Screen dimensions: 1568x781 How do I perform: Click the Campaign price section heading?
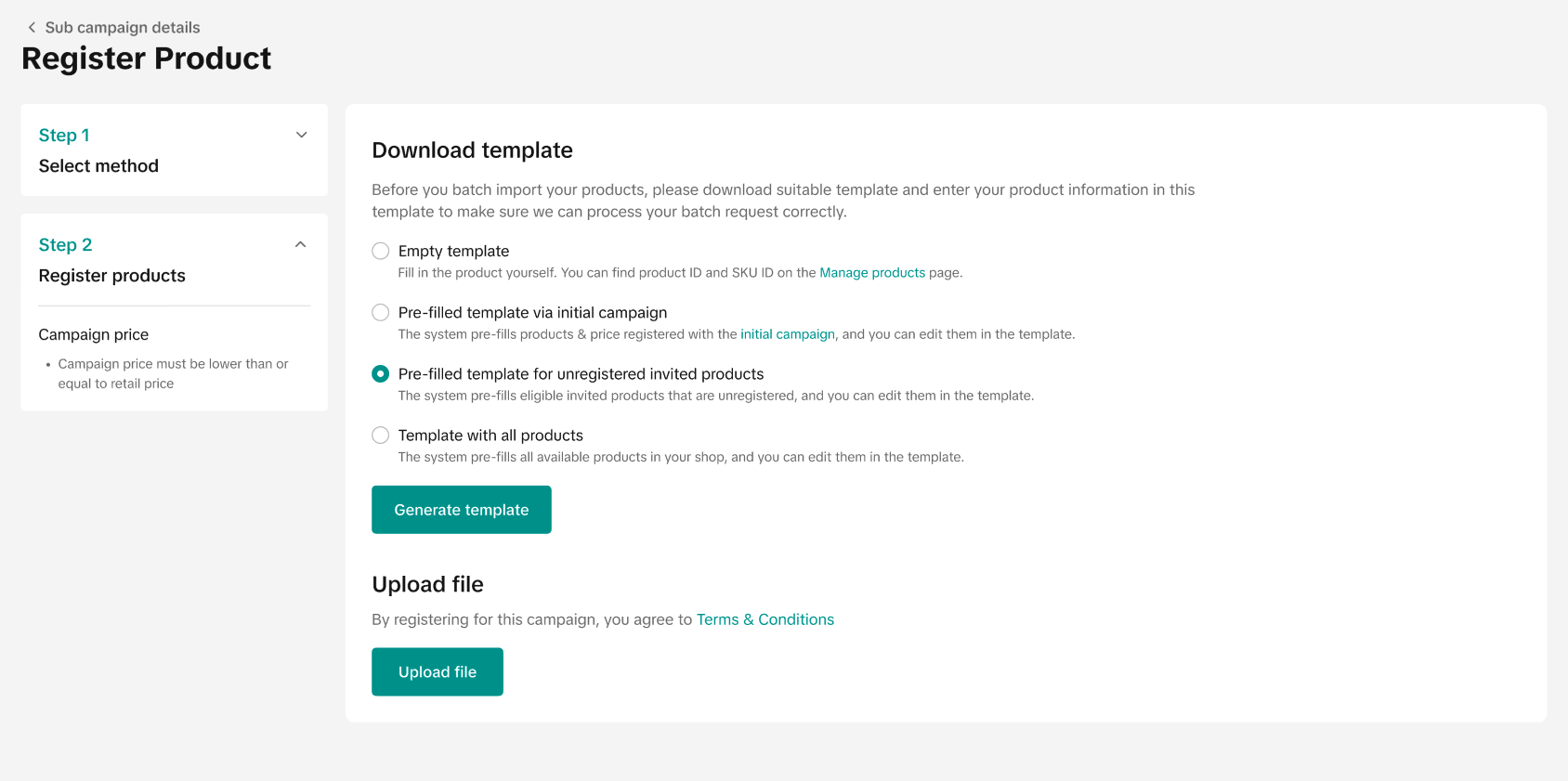tap(94, 334)
